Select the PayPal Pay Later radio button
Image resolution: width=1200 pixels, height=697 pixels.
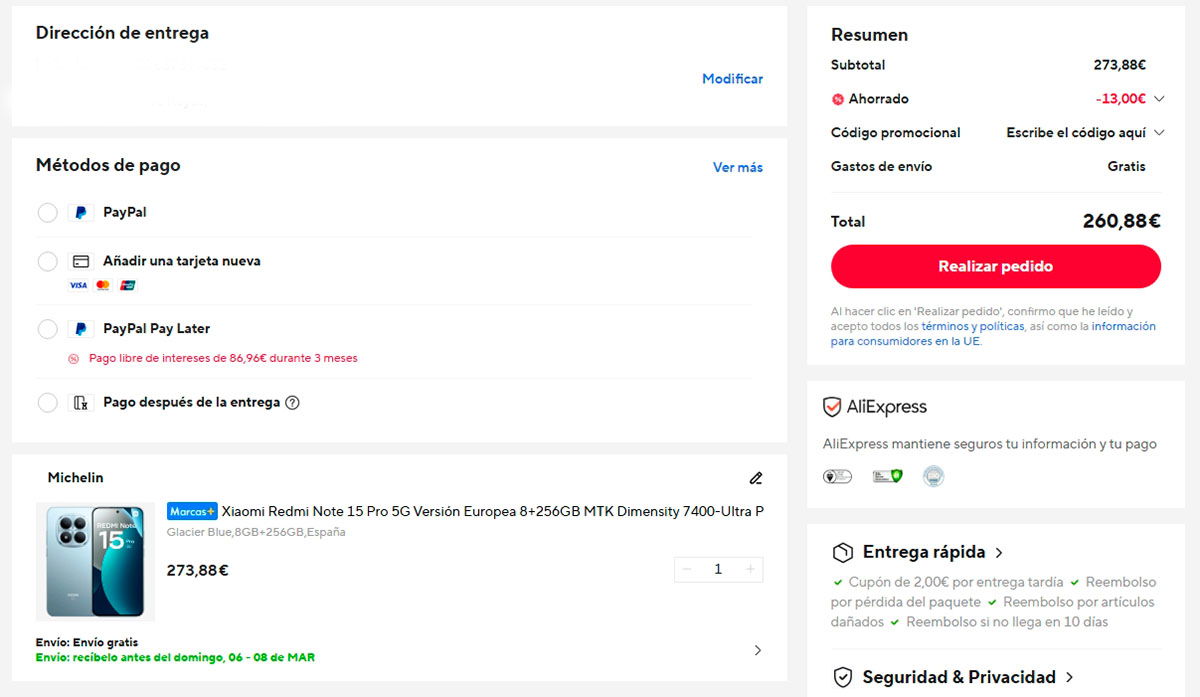point(47,328)
